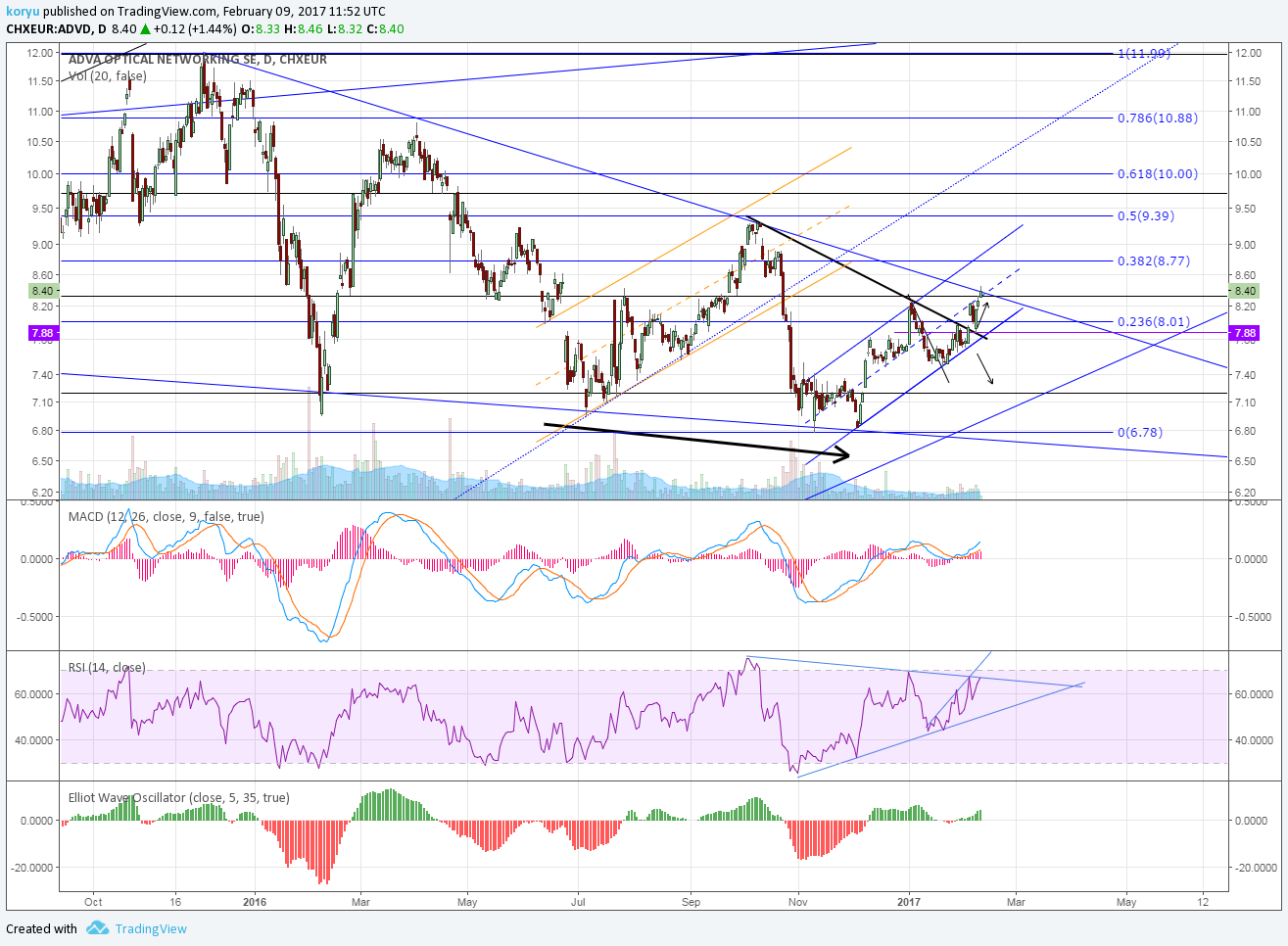Click the Nov label on the time axis

pos(798,902)
